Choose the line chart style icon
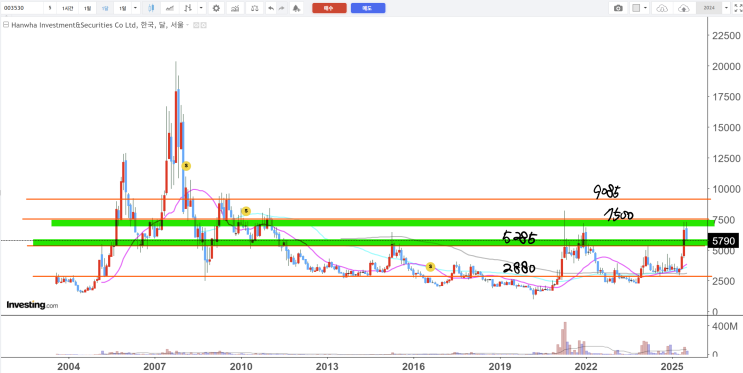This screenshot has height=373, width=743. (170, 8)
